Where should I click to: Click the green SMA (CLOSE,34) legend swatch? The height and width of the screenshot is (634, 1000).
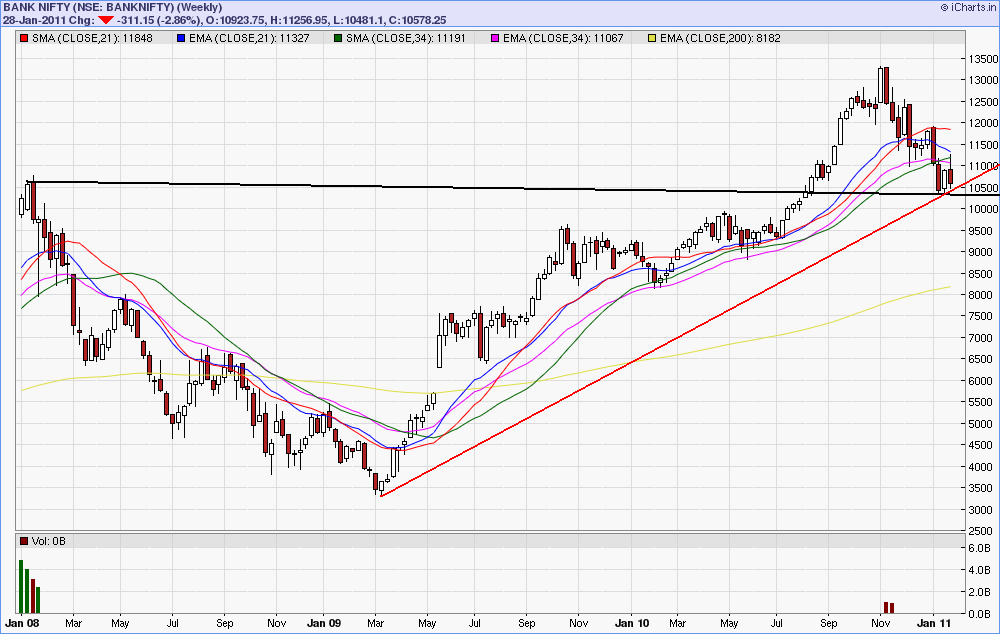tap(338, 38)
